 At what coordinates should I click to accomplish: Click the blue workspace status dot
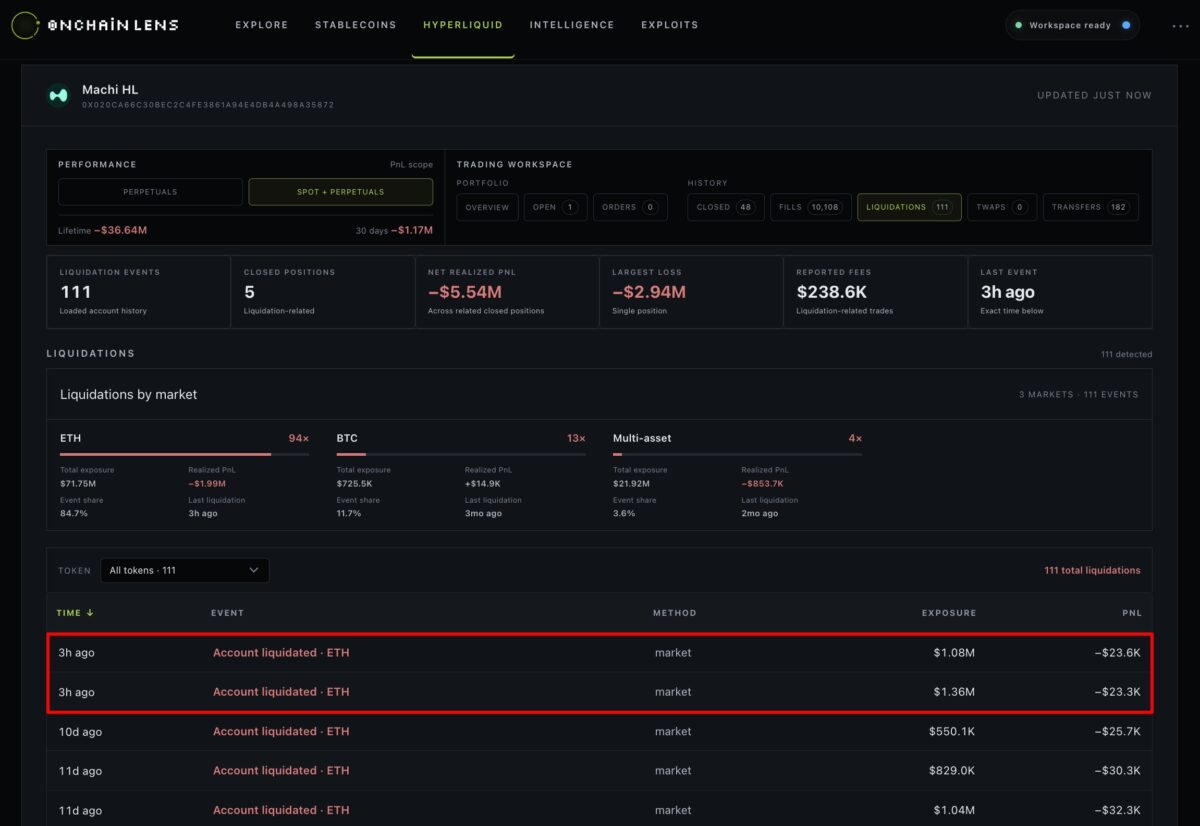[x=1126, y=25]
